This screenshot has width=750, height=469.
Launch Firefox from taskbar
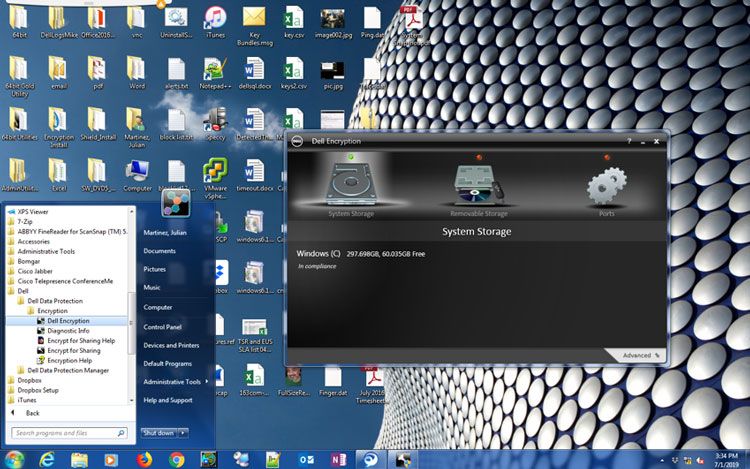tap(144, 459)
